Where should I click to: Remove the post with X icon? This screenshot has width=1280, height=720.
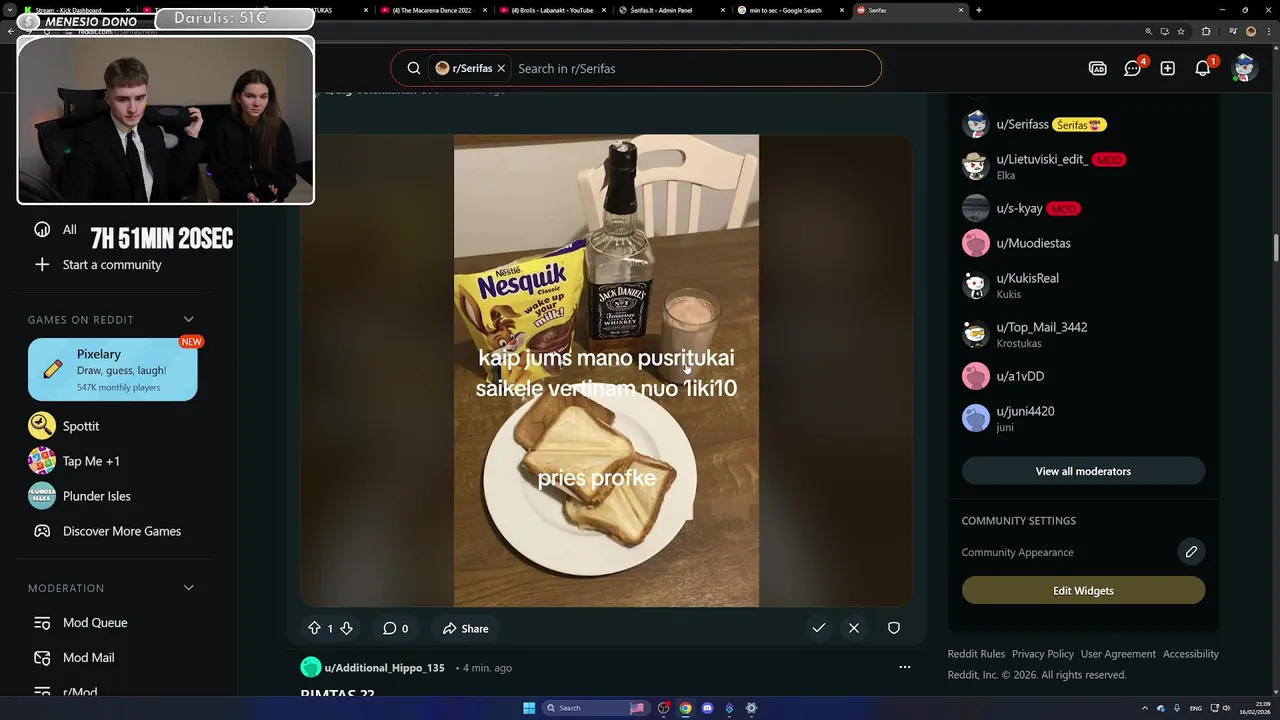[854, 628]
